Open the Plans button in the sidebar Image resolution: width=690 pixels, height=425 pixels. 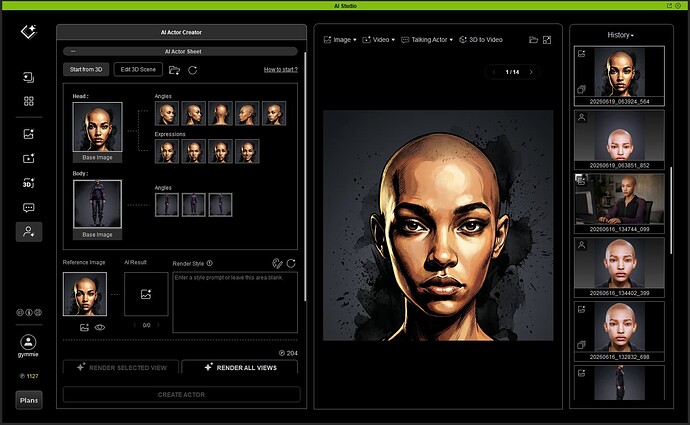29,400
